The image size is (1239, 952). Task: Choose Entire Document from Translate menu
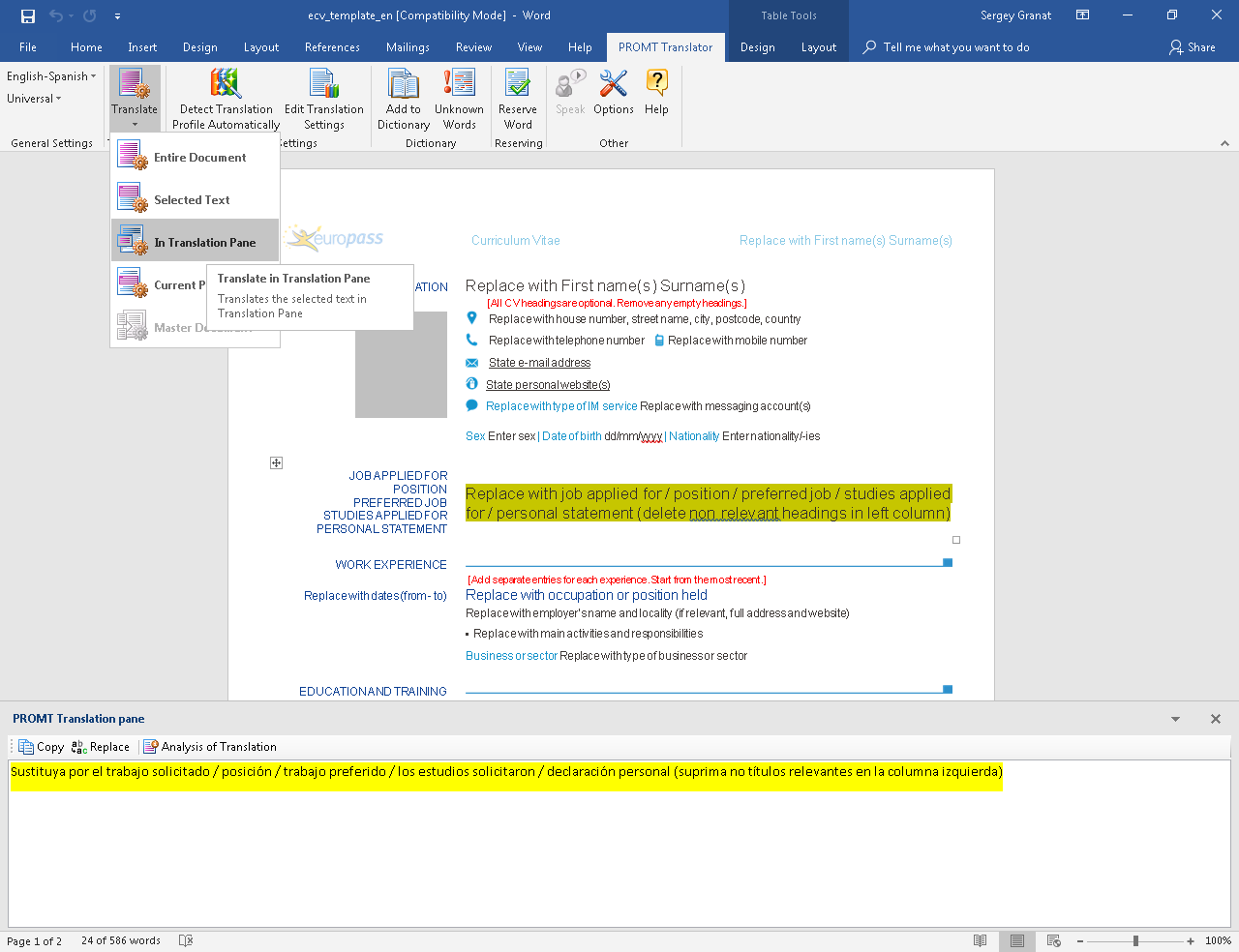[195, 157]
